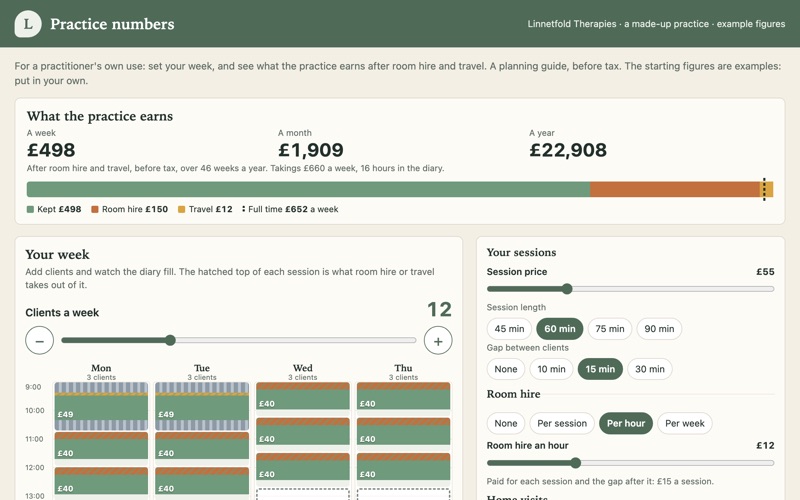Click the green Kept segment of earnings bar
Screen dimensions: 800x500
point(308,189)
